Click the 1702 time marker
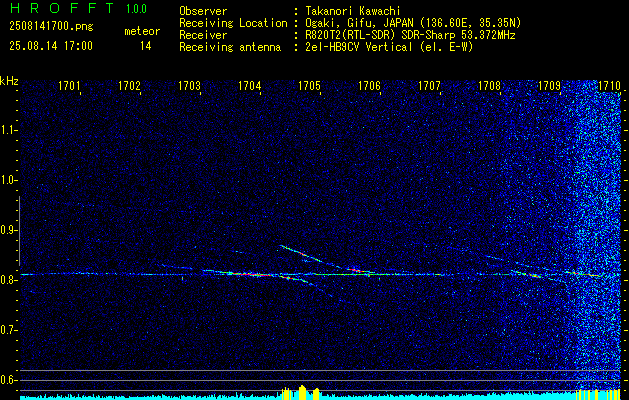This screenshot has height=400, width=629. [129, 86]
